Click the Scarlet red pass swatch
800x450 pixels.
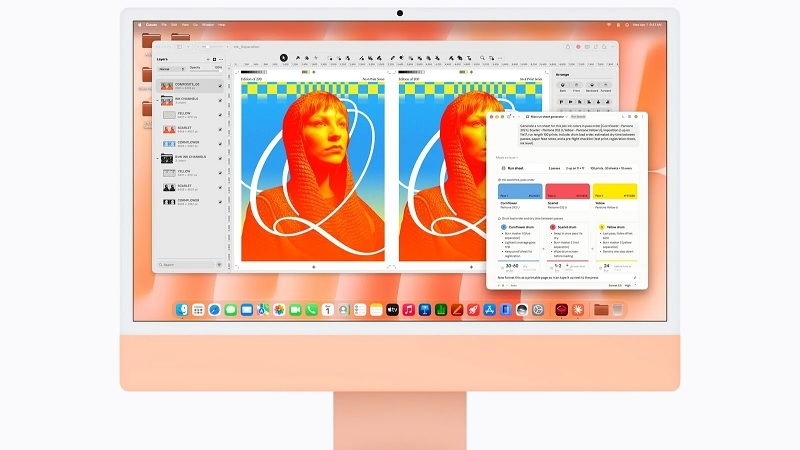[567, 191]
